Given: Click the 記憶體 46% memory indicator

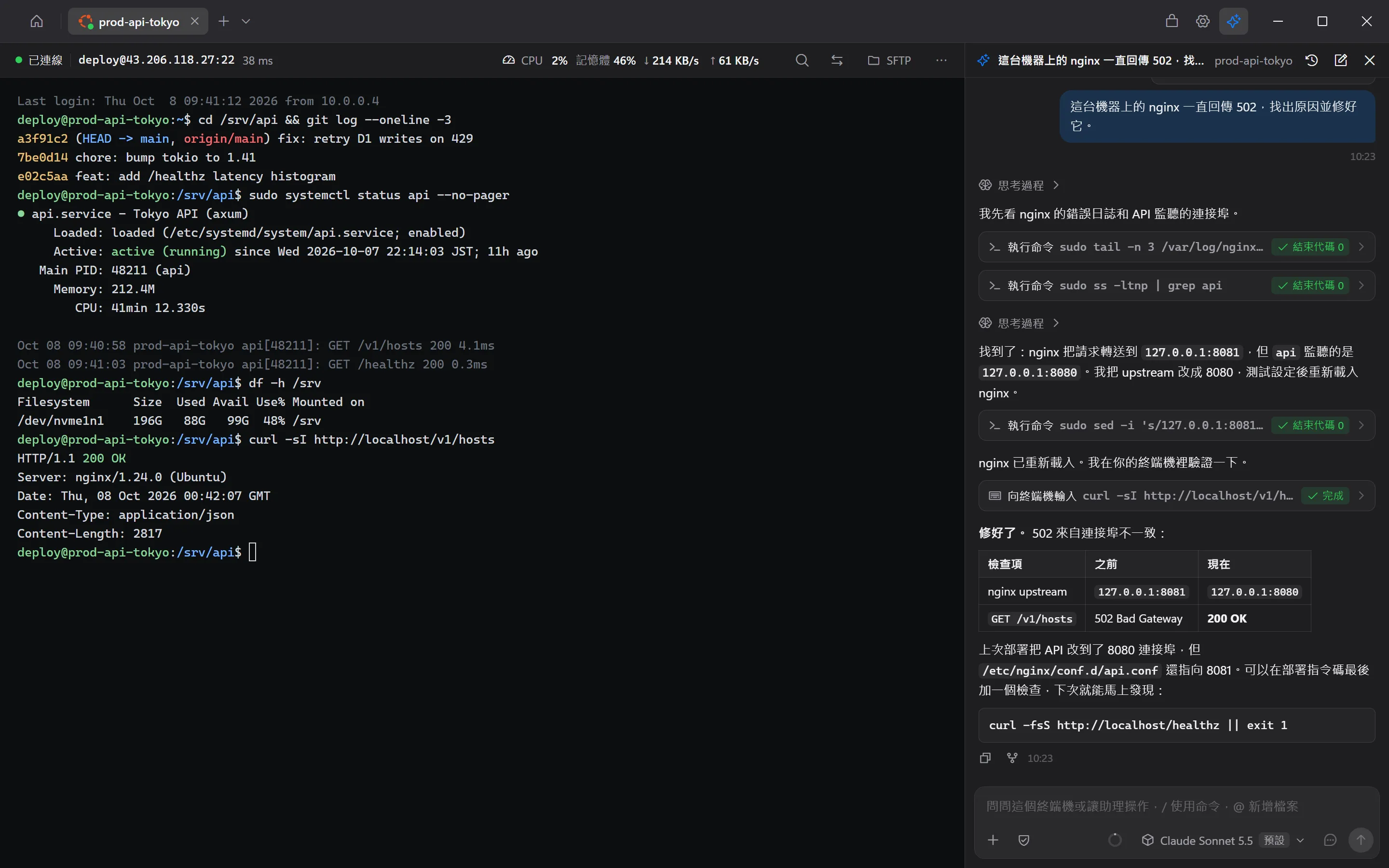Looking at the screenshot, I should [x=606, y=60].
